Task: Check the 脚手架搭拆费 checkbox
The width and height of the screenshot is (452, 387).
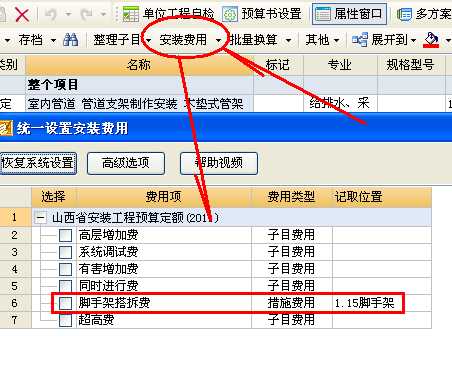Action: pyautogui.click(x=65, y=303)
